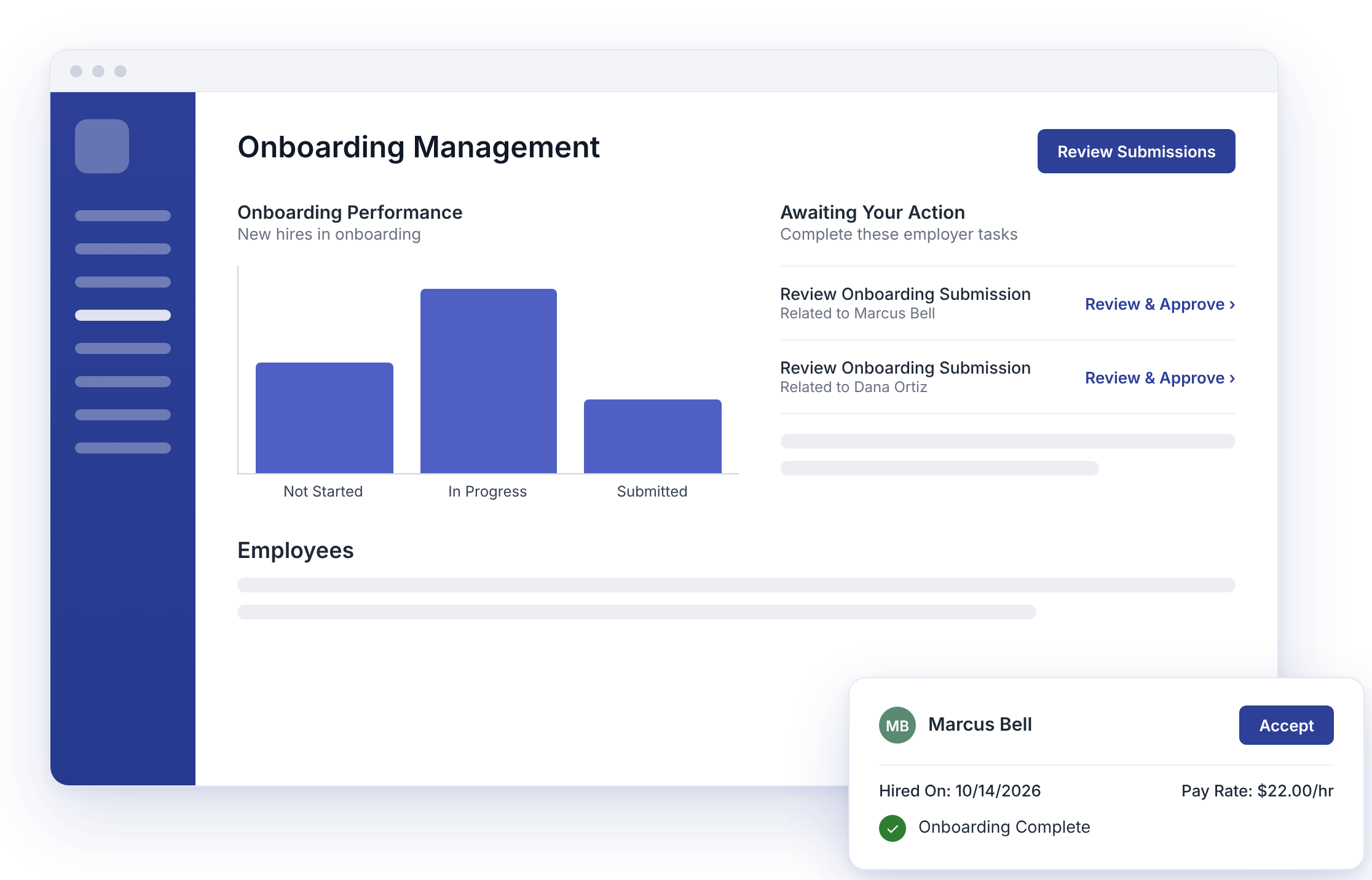The image size is (1372, 880).
Task: Click 'Pay Rate: $22.00/hr' text
Action: tap(1257, 791)
